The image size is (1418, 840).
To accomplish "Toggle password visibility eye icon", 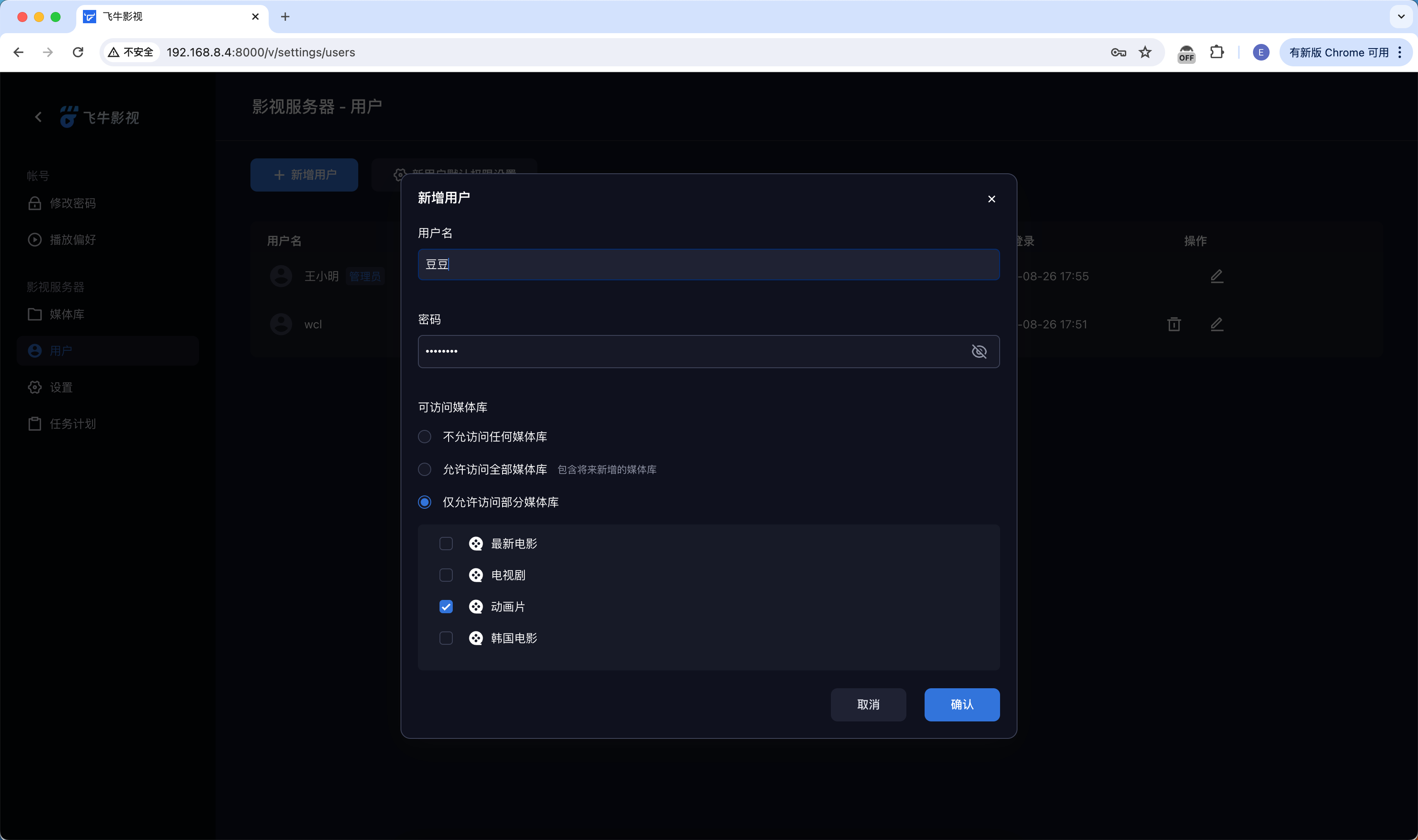I will 979,352.
